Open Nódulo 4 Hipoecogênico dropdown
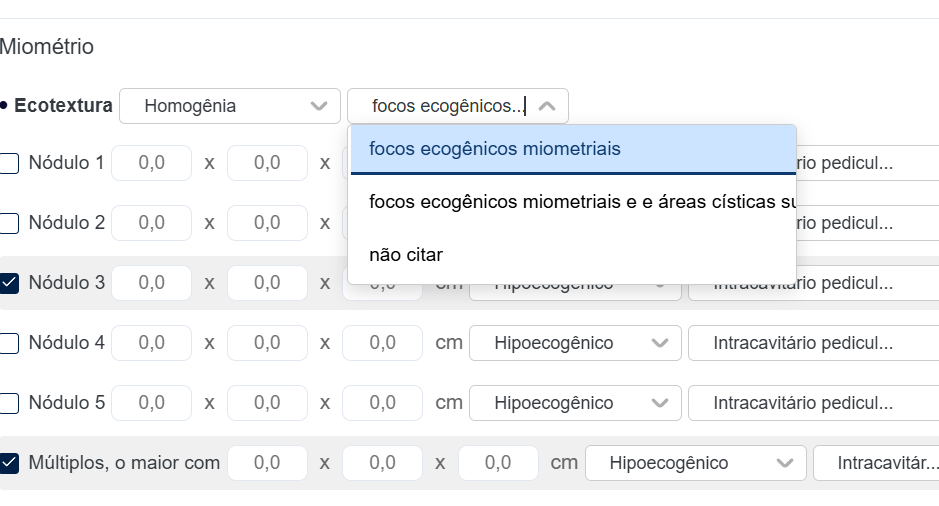This screenshot has width=939, height=506. click(575, 343)
